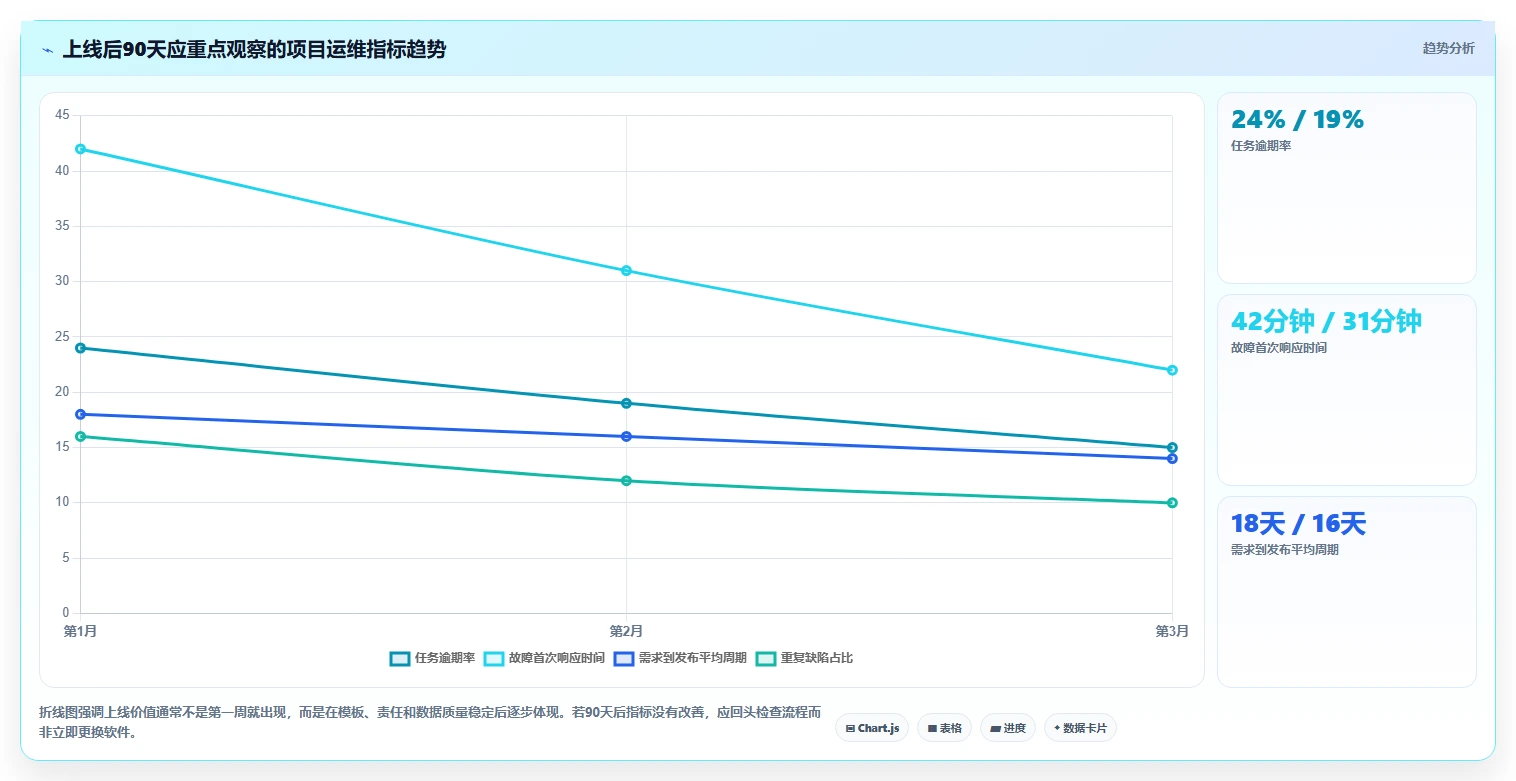Click the icon inside the 表格 chip

click(932, 729)
